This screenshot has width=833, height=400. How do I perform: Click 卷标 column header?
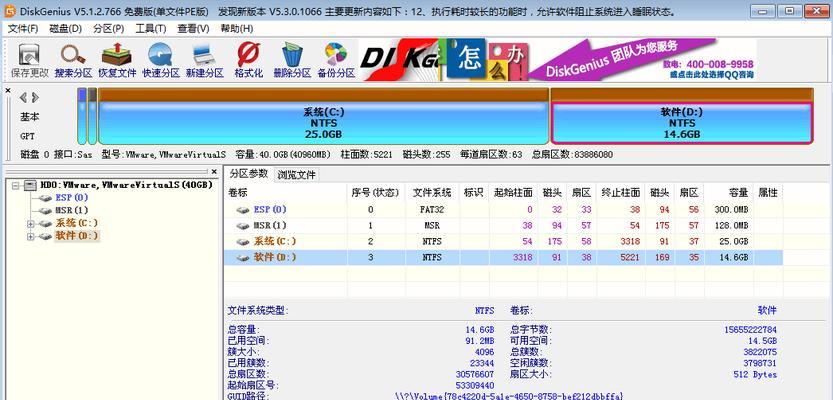tap(286, 192)
